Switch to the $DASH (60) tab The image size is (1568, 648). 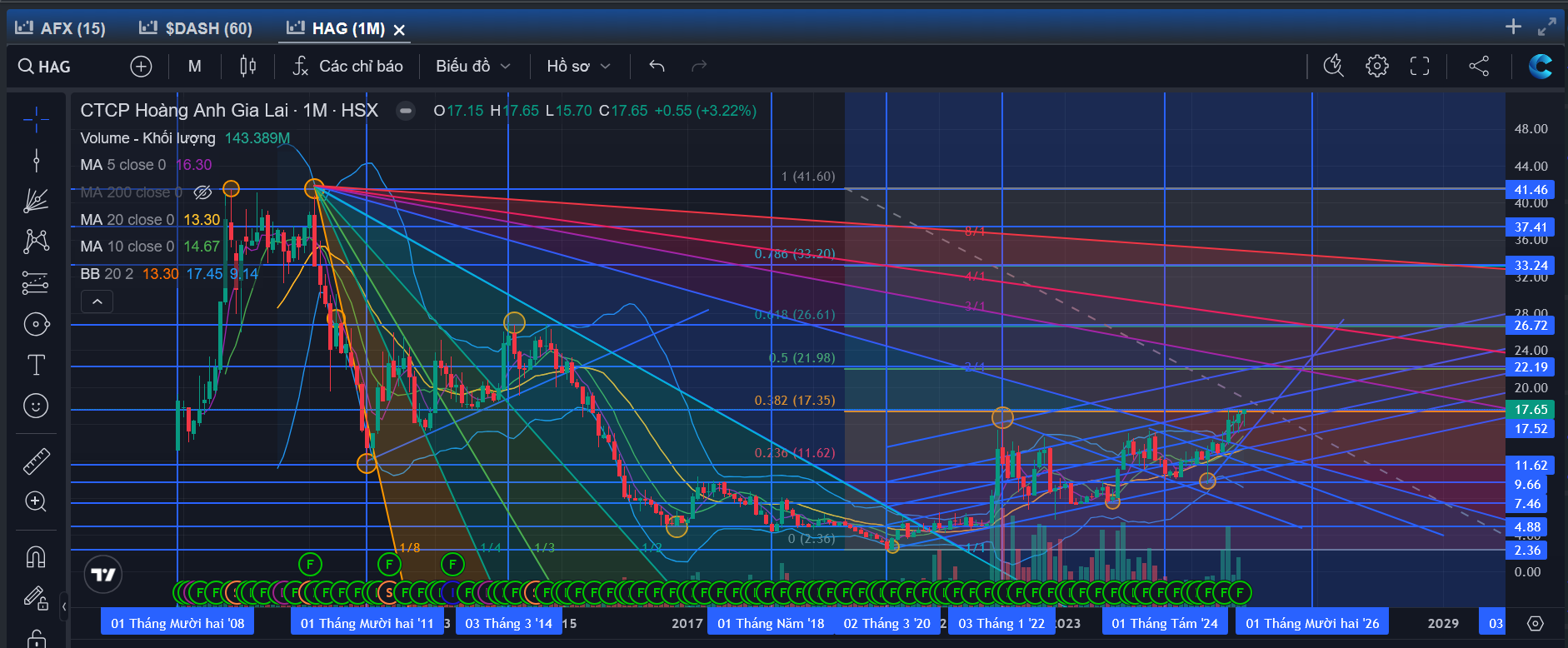196,28
